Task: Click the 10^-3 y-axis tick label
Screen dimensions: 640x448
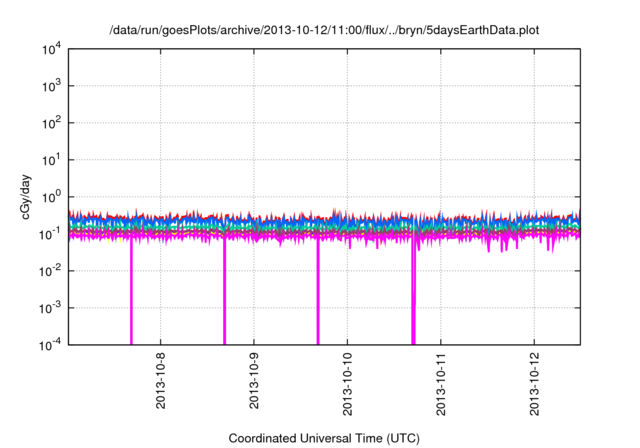Action: click(51, 308)
